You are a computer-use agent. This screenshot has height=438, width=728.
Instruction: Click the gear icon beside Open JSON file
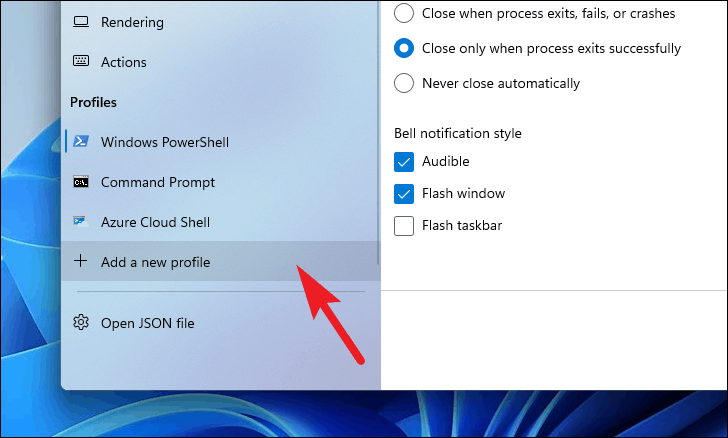[x=81, y=322]
